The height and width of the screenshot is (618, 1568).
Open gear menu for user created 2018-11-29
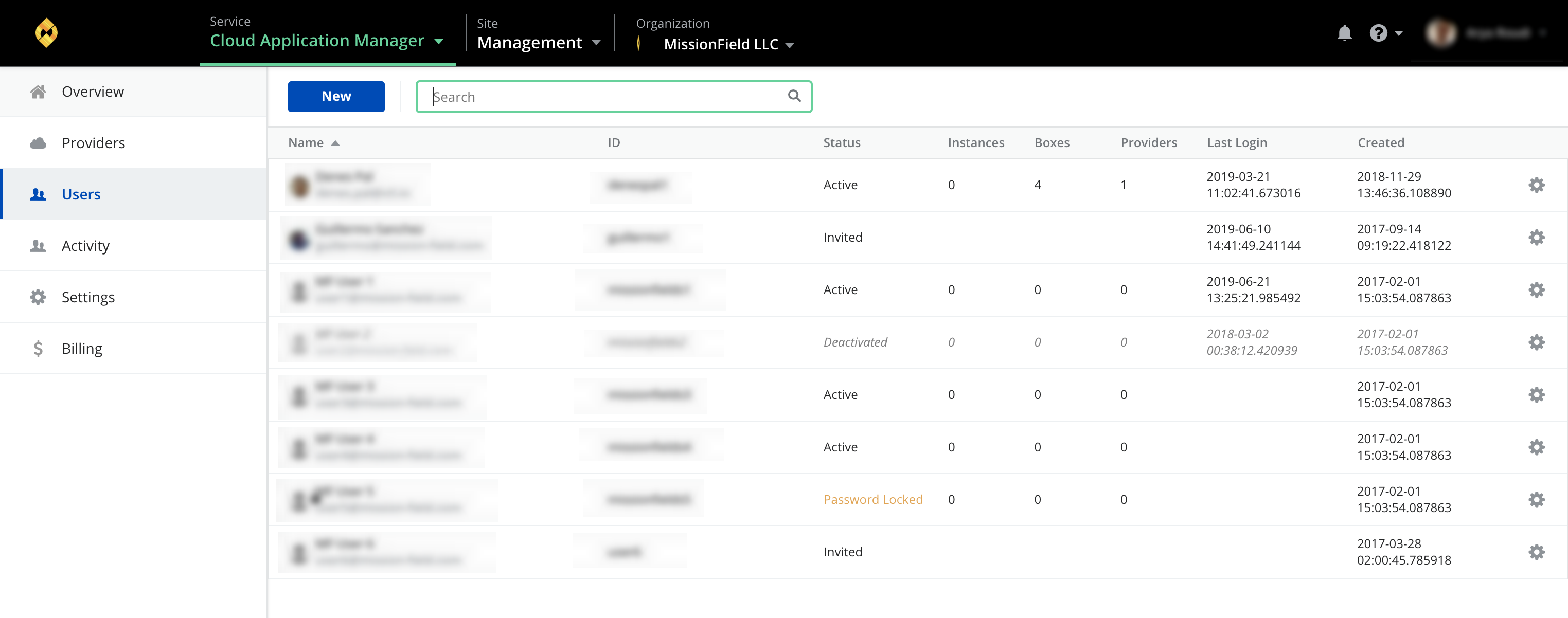click(1536, 185)
